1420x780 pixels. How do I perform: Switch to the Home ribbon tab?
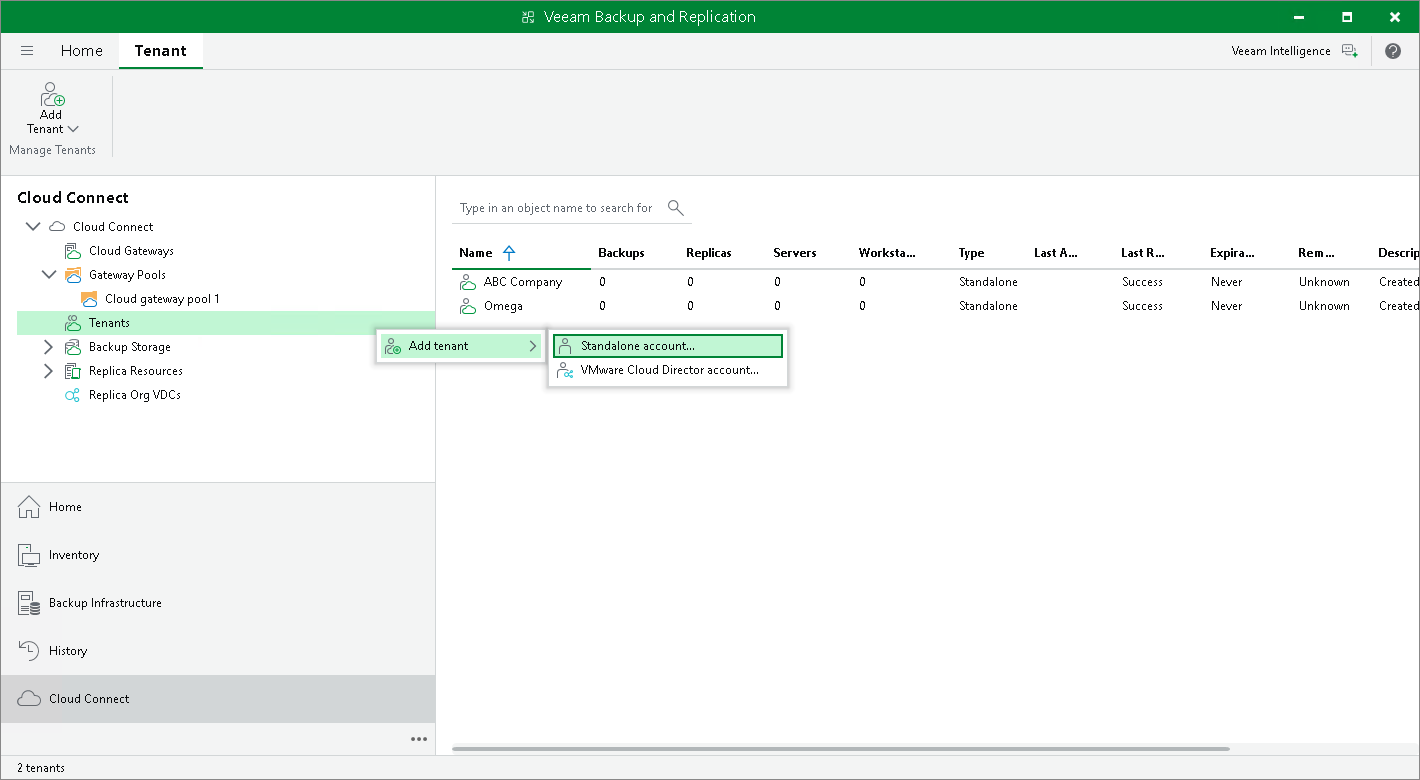point(81,51)
